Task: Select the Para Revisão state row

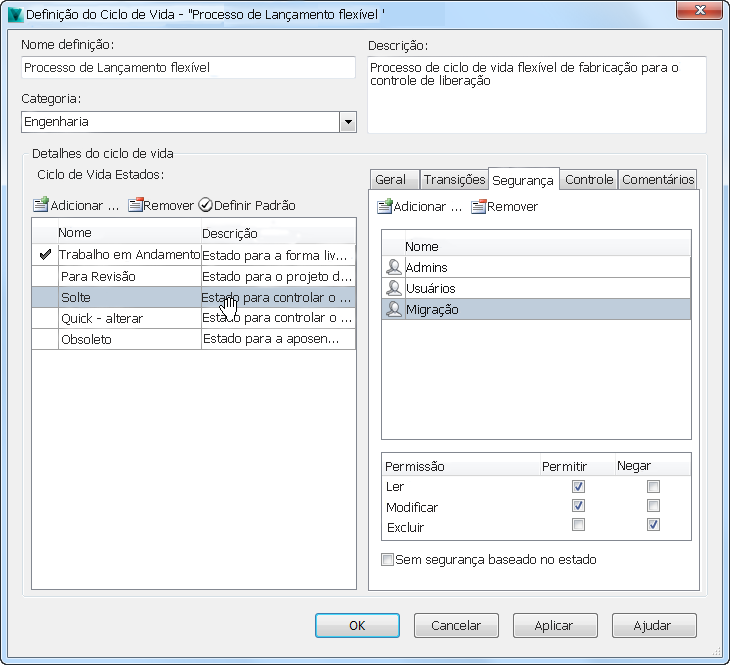Action: 194,276
